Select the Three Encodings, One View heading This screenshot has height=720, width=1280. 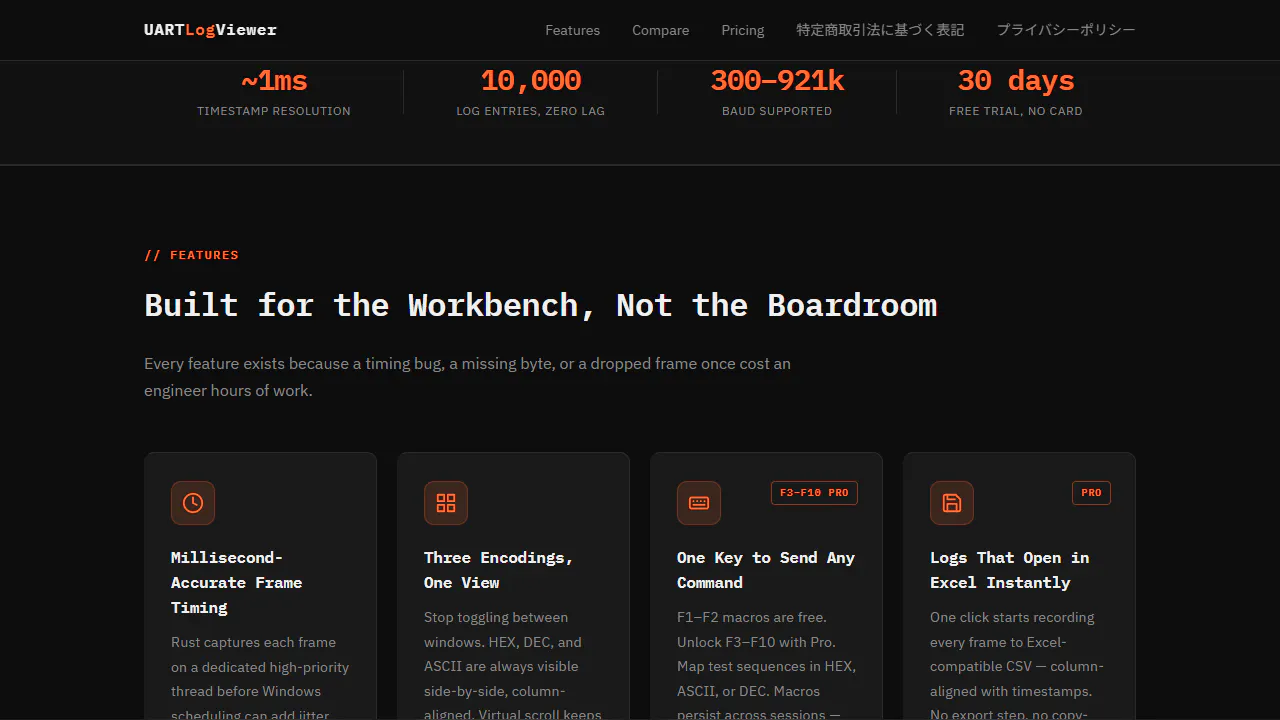click(498, 570)
